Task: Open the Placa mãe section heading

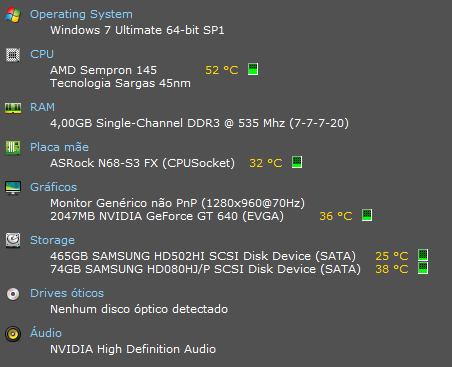Action: 59,147
